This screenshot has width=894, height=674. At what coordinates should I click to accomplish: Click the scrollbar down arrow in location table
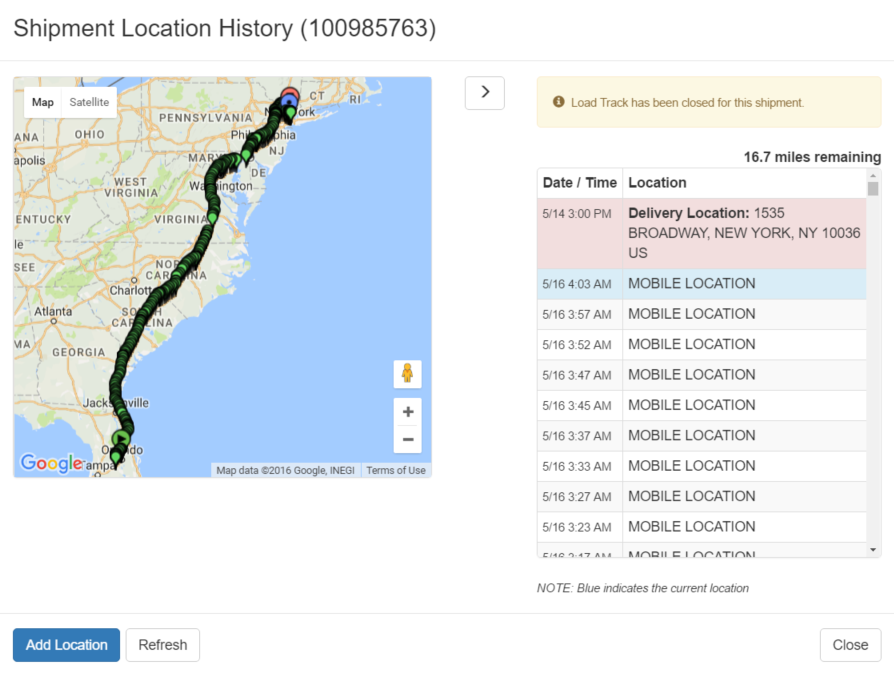873,550
